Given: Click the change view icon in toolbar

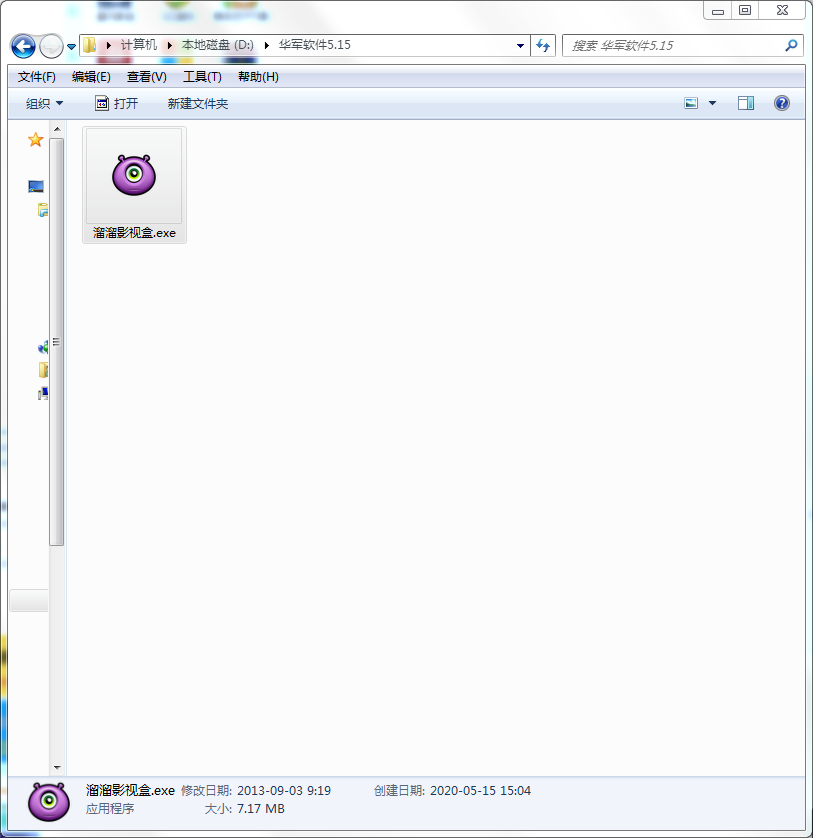Looking at the screenshot, I should (x=691, y=103).
